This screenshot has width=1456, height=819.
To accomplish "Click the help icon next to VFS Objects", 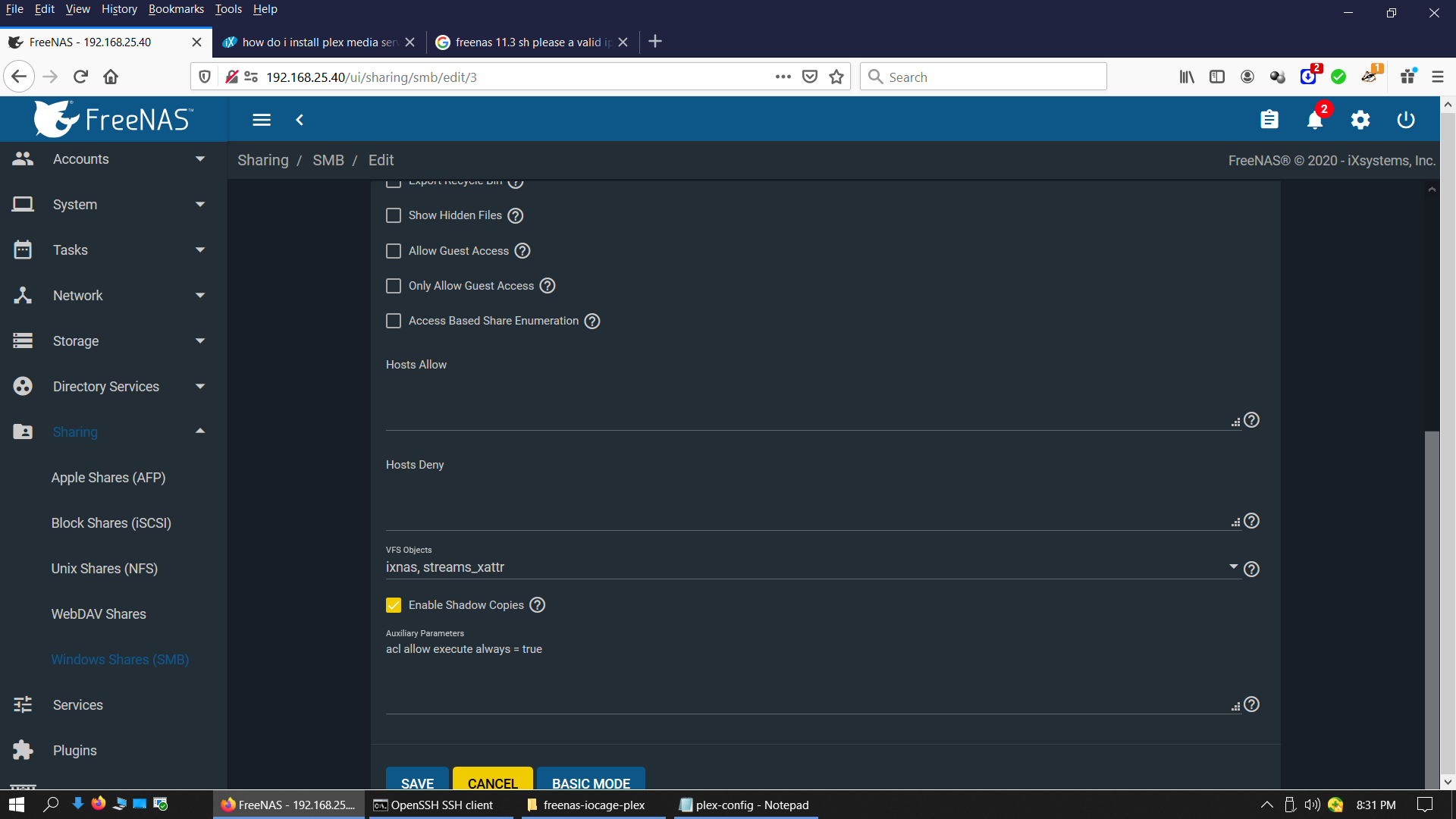I will coord(1251,569).
